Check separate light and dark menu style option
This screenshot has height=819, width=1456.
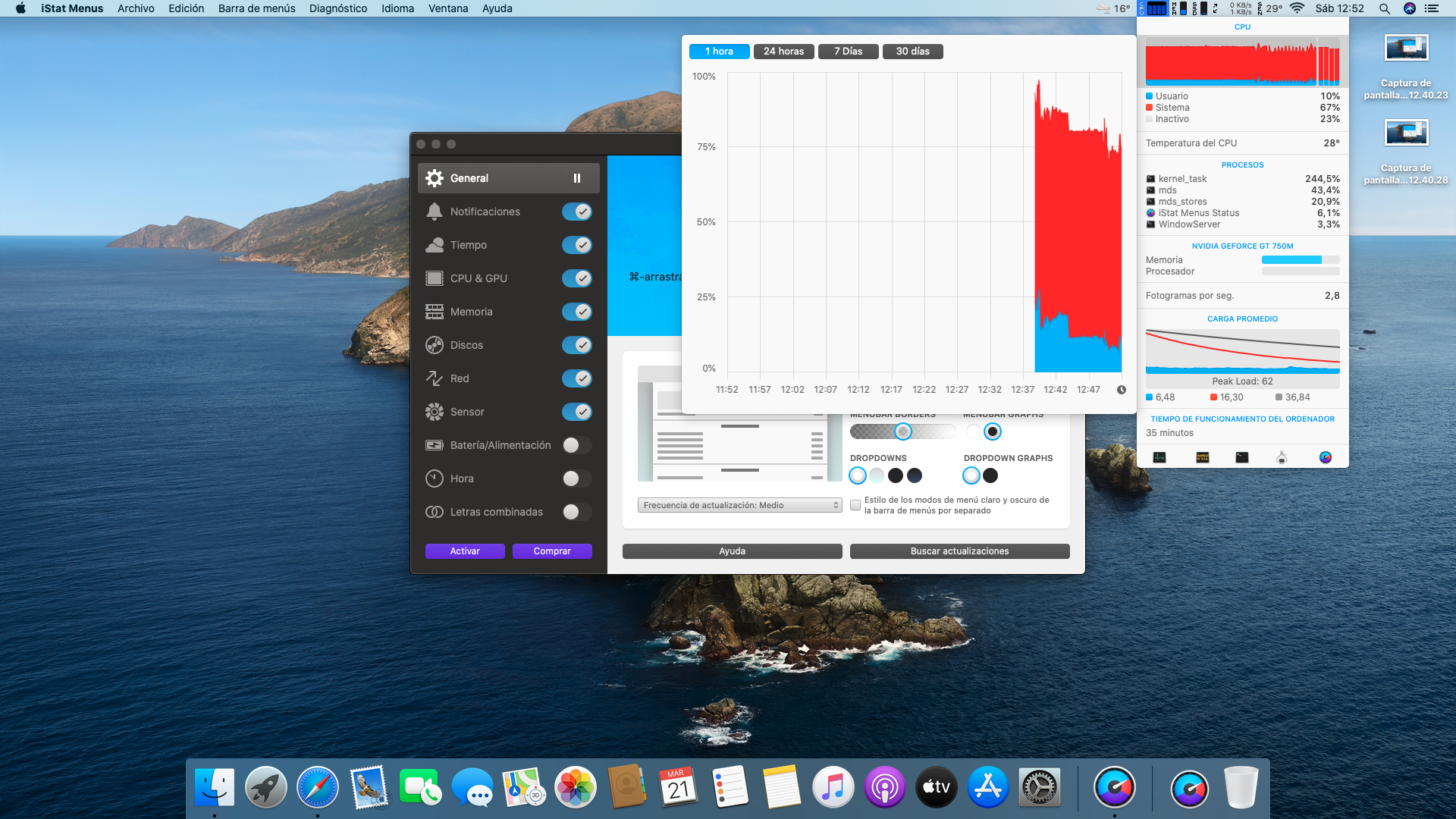click(855, 505)
